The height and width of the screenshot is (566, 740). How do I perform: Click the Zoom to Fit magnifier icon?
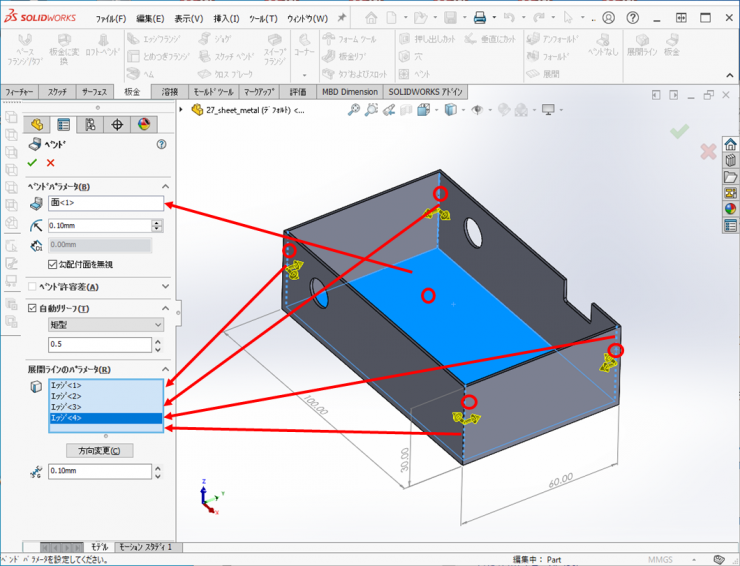click(354, 111)
